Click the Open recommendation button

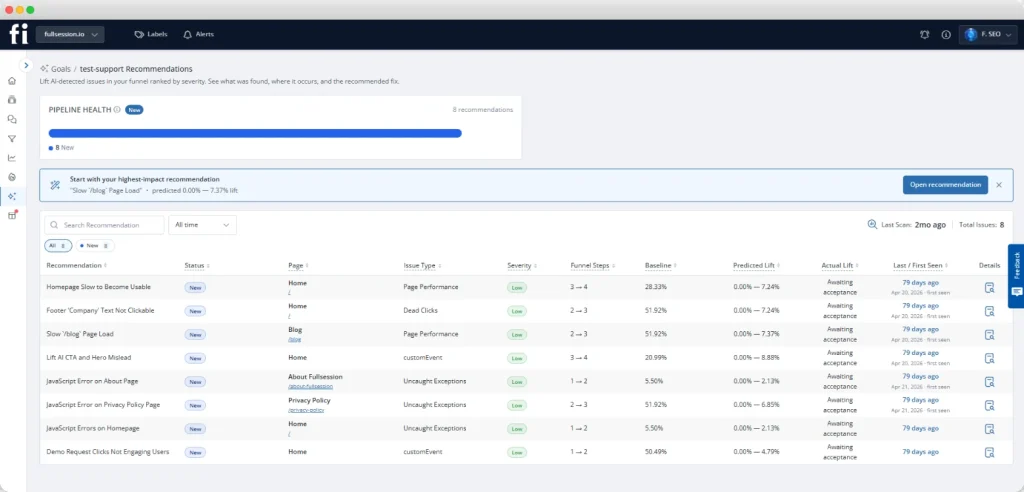coord(945,185)
